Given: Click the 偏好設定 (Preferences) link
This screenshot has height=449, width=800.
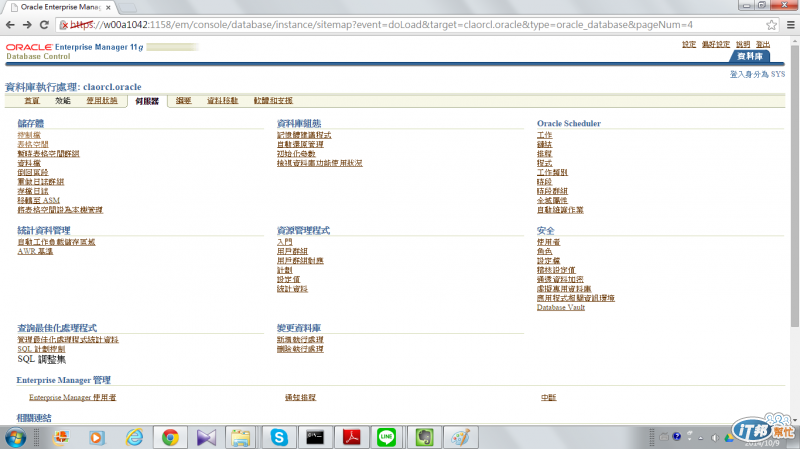Looking at the screenshot, I should [x=716, y=44].
